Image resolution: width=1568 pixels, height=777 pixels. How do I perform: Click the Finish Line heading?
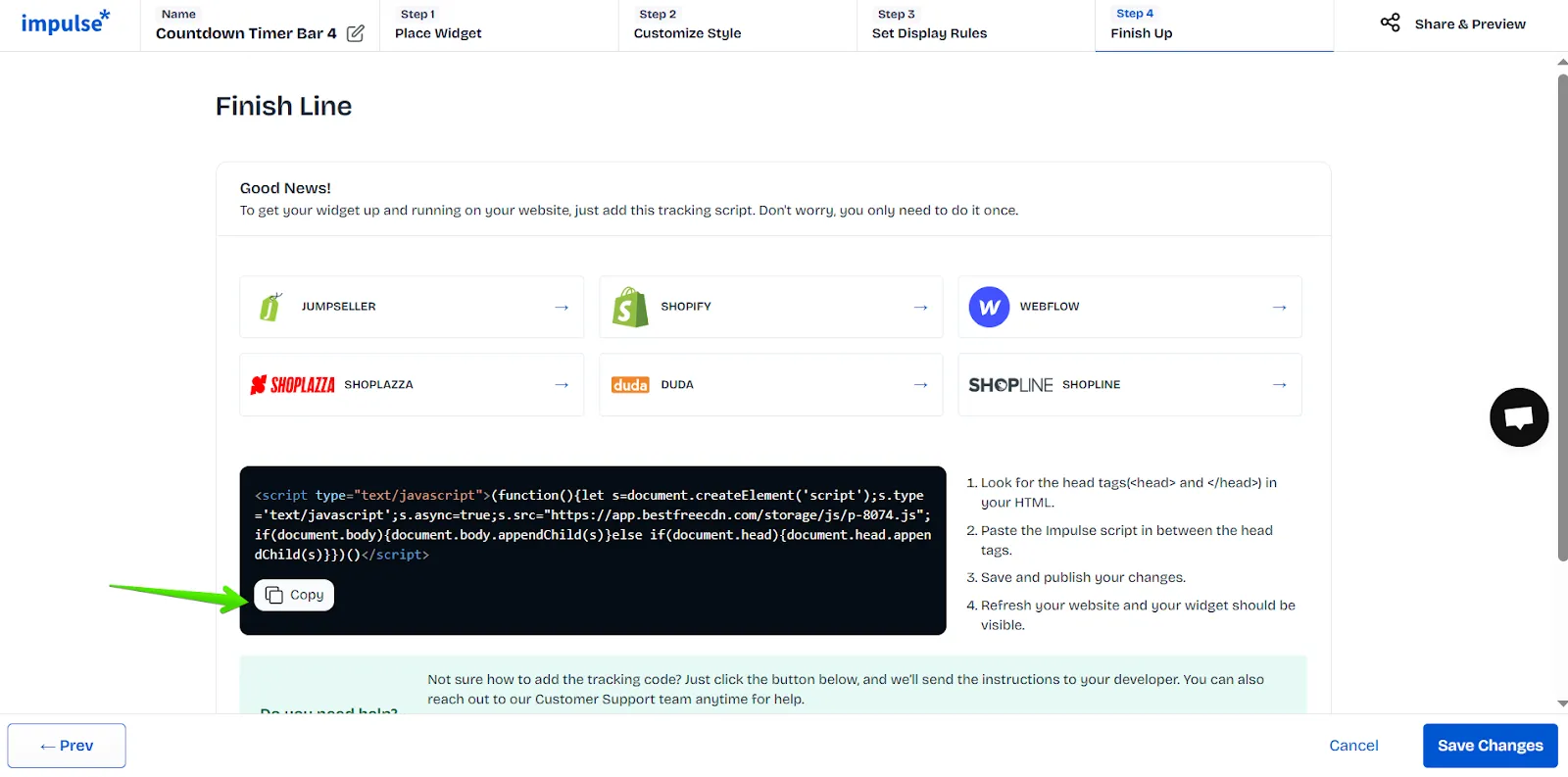click(x=283, y=106)
